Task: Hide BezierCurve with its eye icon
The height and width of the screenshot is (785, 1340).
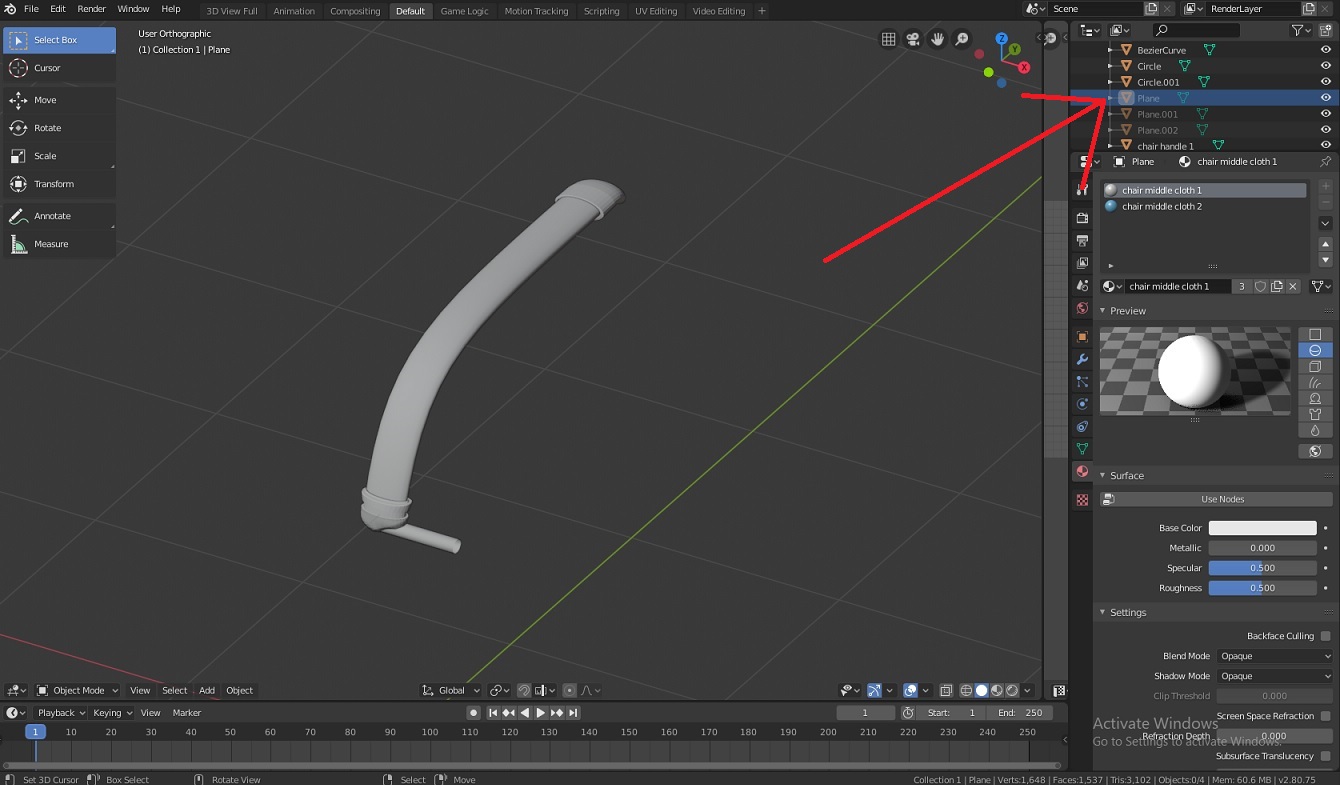Action: click(x=1326, y=50)
